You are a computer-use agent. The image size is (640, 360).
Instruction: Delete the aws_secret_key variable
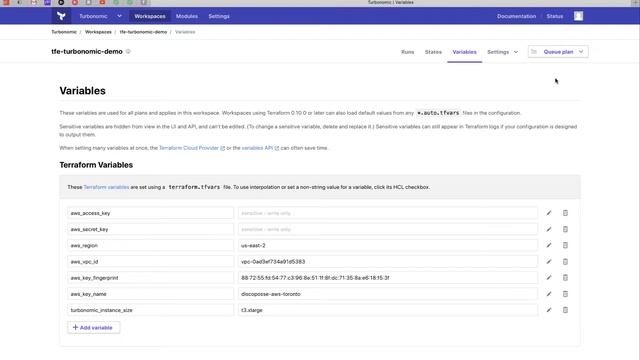[565, 229]
